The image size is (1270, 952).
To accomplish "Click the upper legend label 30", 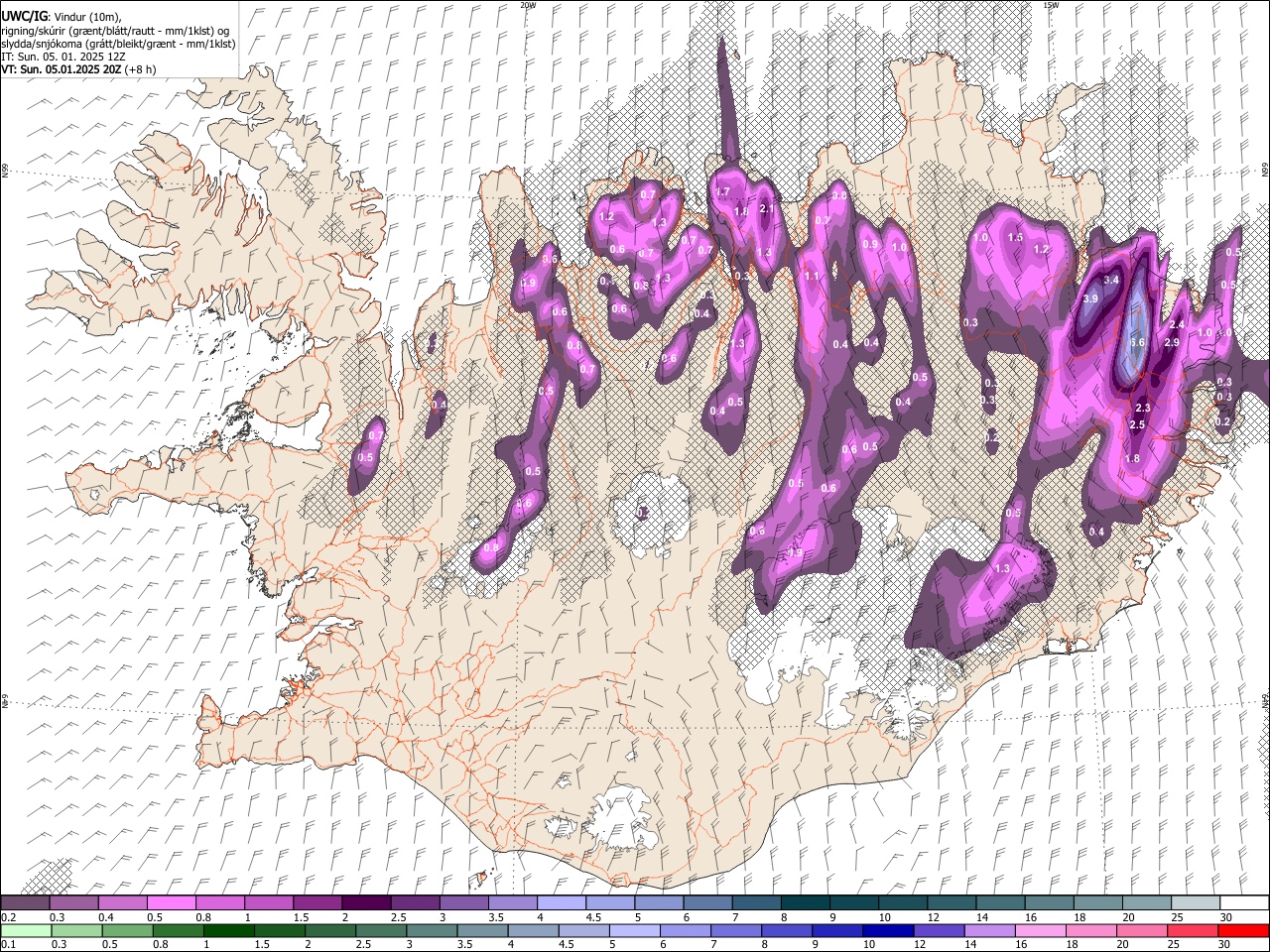I will (1226, 917).
